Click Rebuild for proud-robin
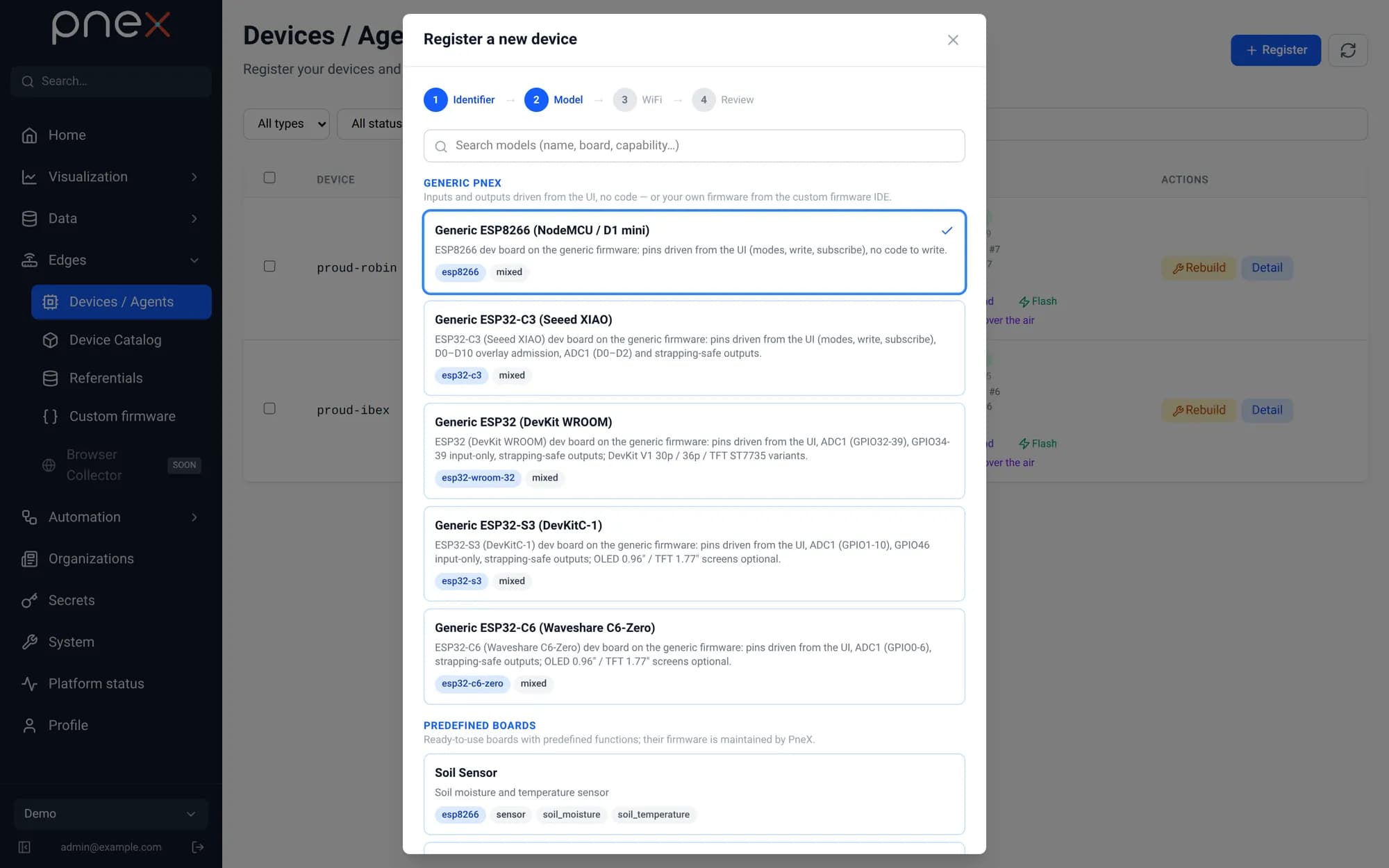 1199,268
